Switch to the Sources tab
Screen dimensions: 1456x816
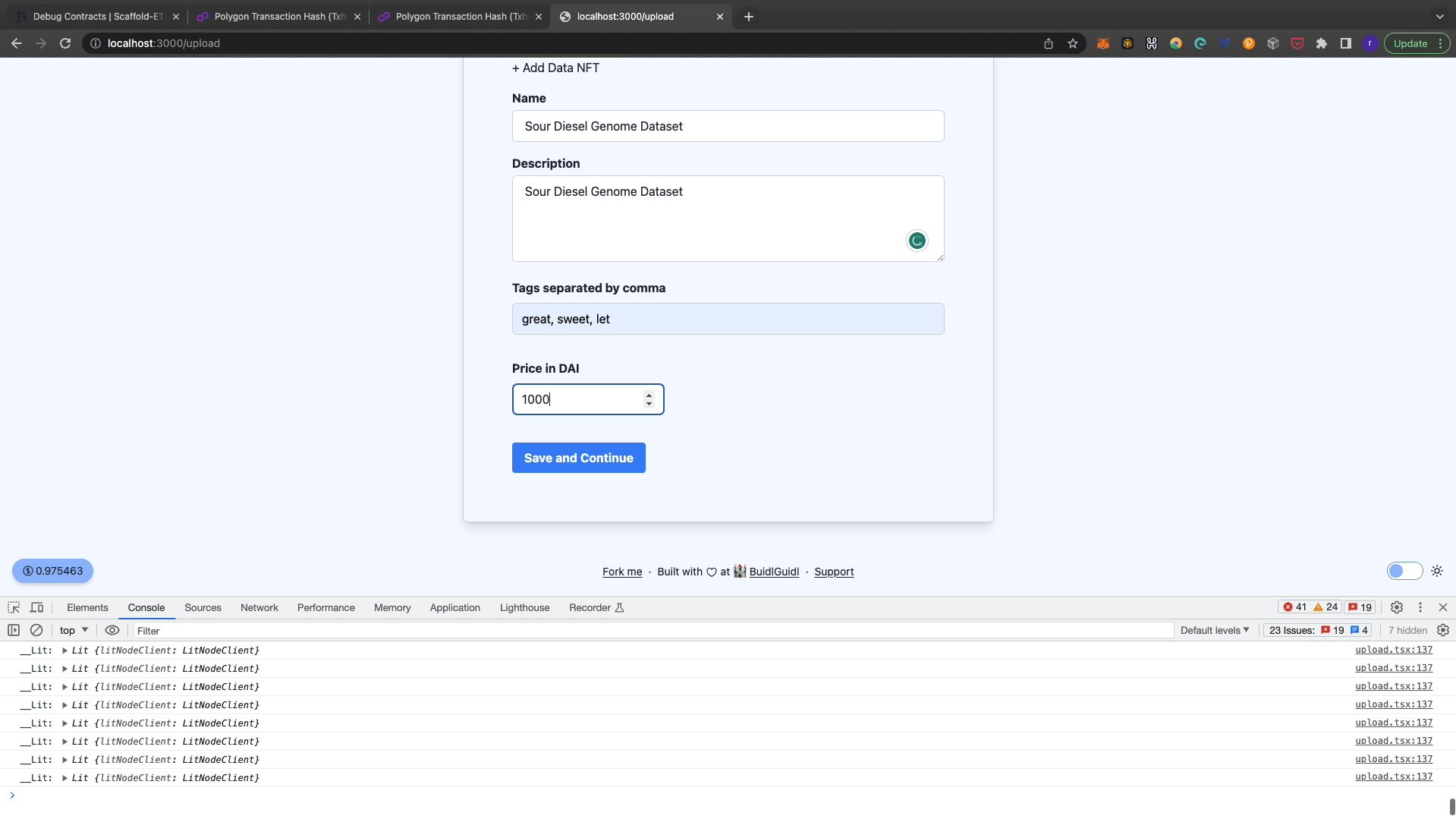(x=203, y=607)
